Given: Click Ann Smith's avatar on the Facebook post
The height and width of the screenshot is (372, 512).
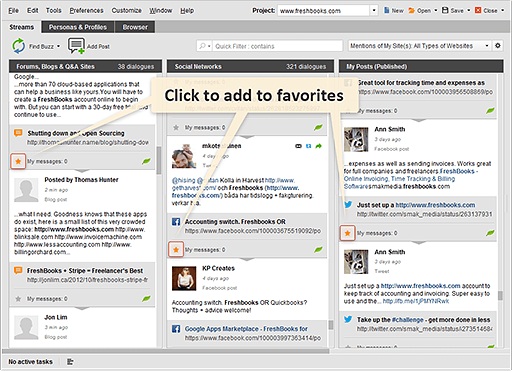Looking at the screenshot, I should click(x=356, y=139).
